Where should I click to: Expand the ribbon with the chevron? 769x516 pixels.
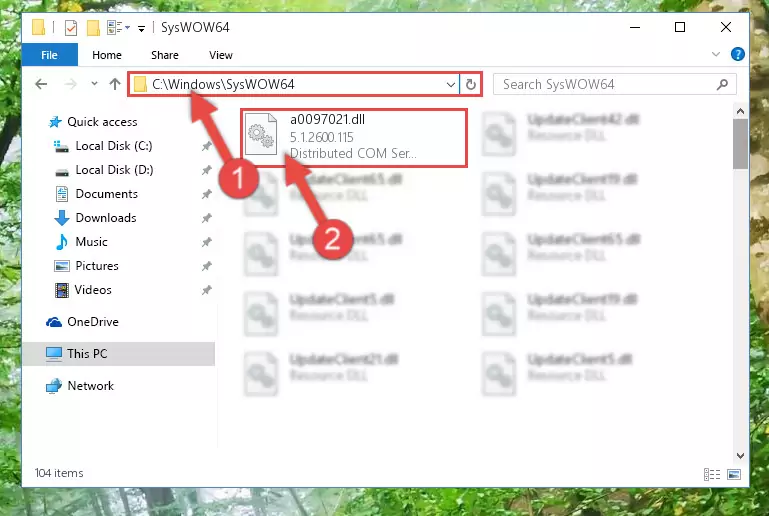[x=716, y=54]
